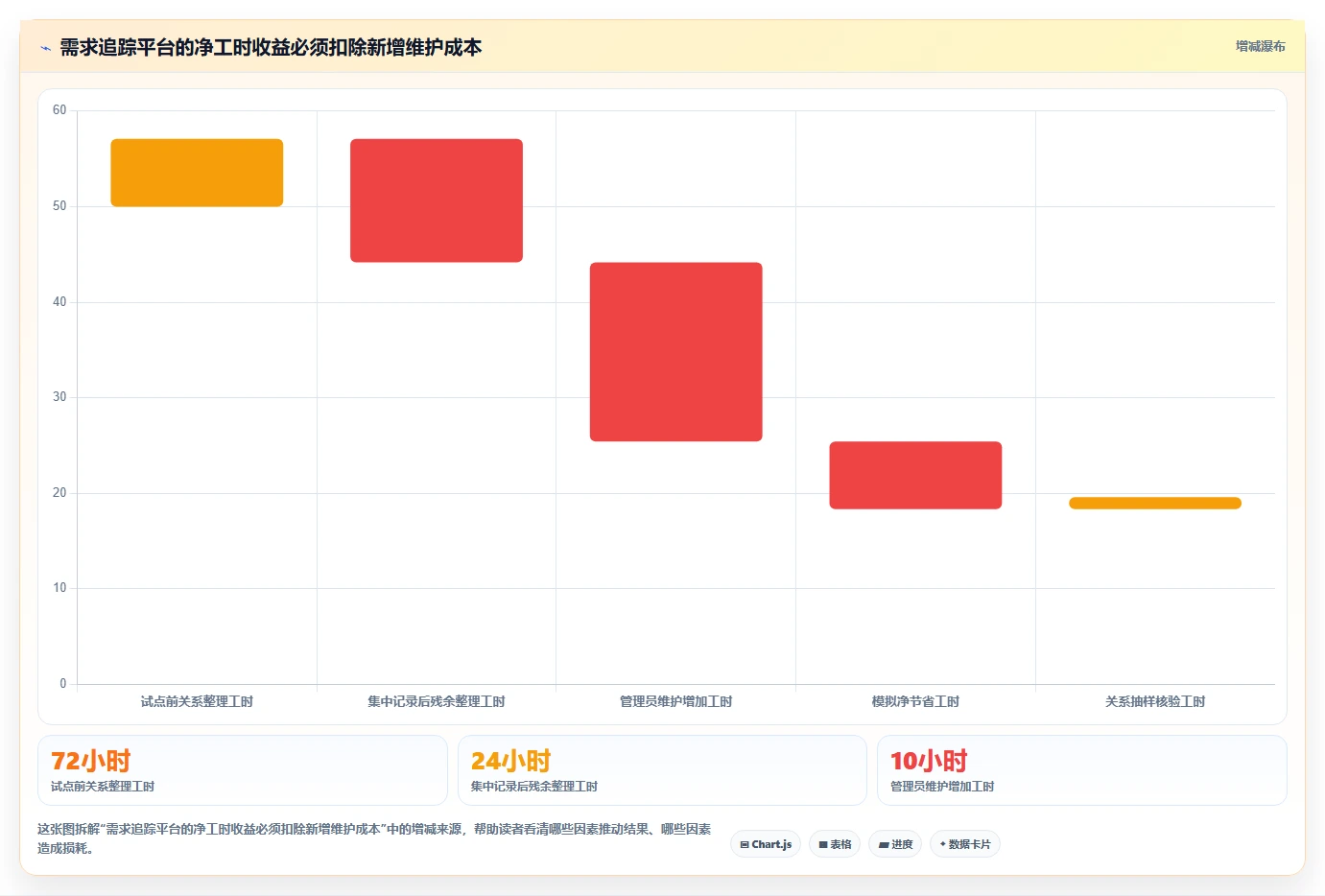Select the red 模拟净节省工时 bar
The image size is (1325, 896).
click(915, 475)
